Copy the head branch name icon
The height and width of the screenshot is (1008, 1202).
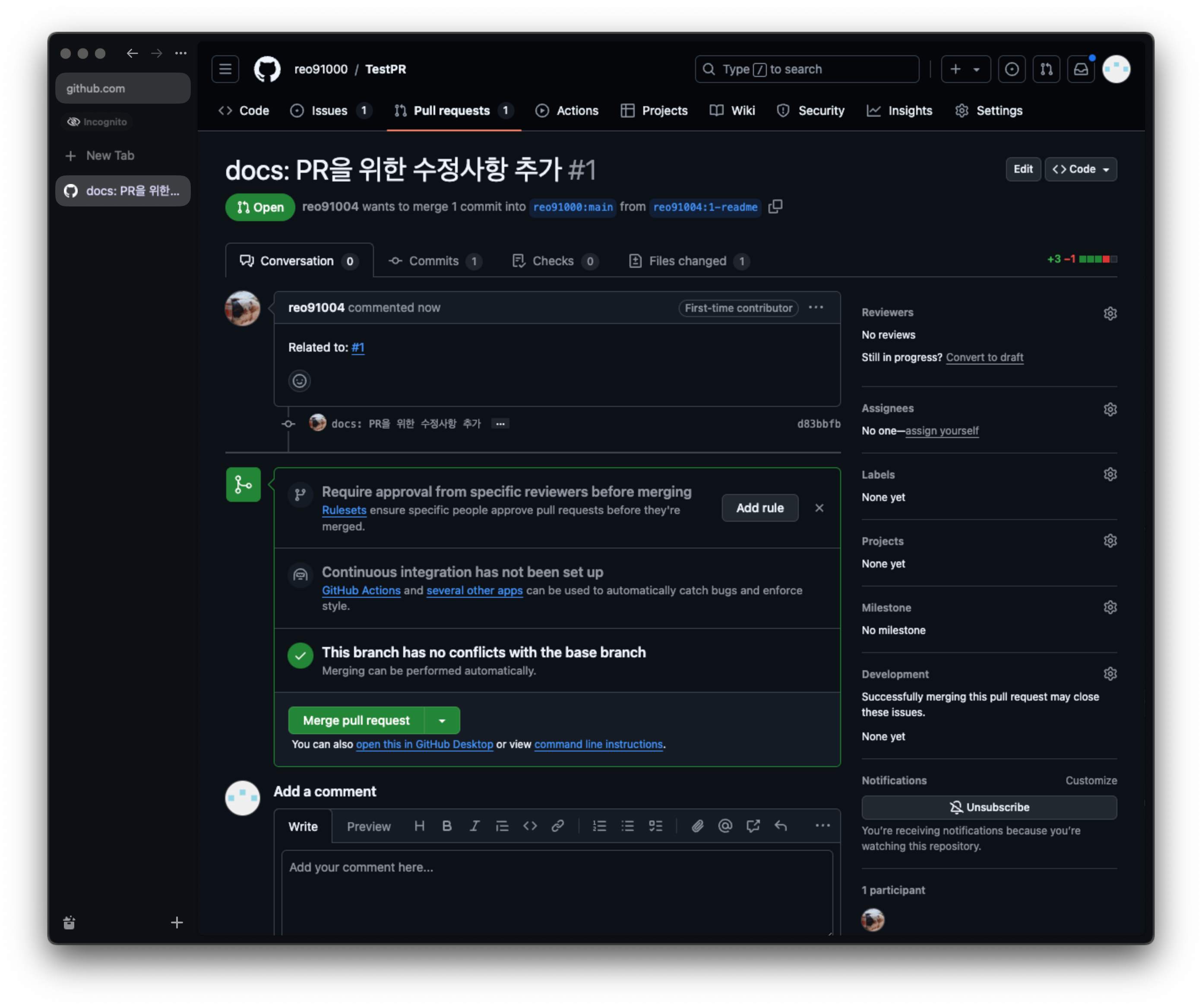(x=775, y=206)
